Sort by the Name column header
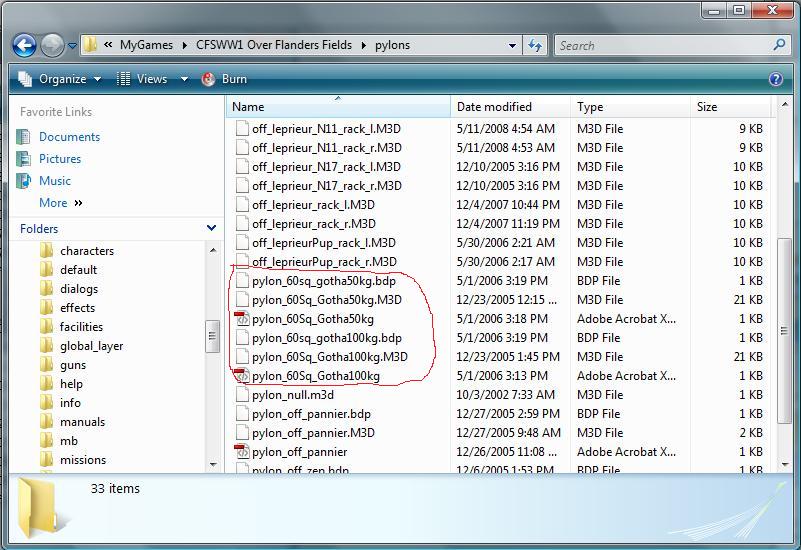Image resolution: width=801 pixels, height=550 pixels. 338,107
